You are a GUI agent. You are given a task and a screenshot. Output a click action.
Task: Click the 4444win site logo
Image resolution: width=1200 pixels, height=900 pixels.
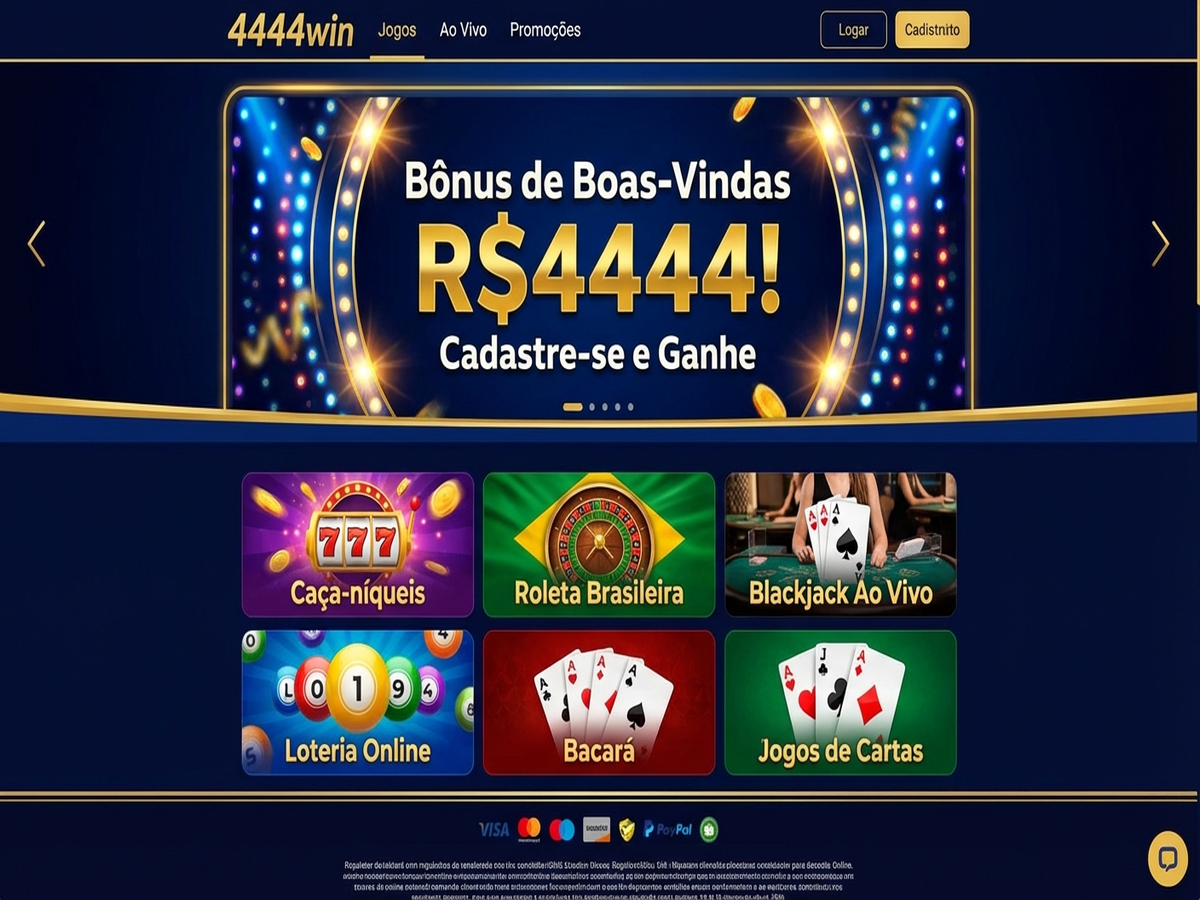(x=291, y=30)
